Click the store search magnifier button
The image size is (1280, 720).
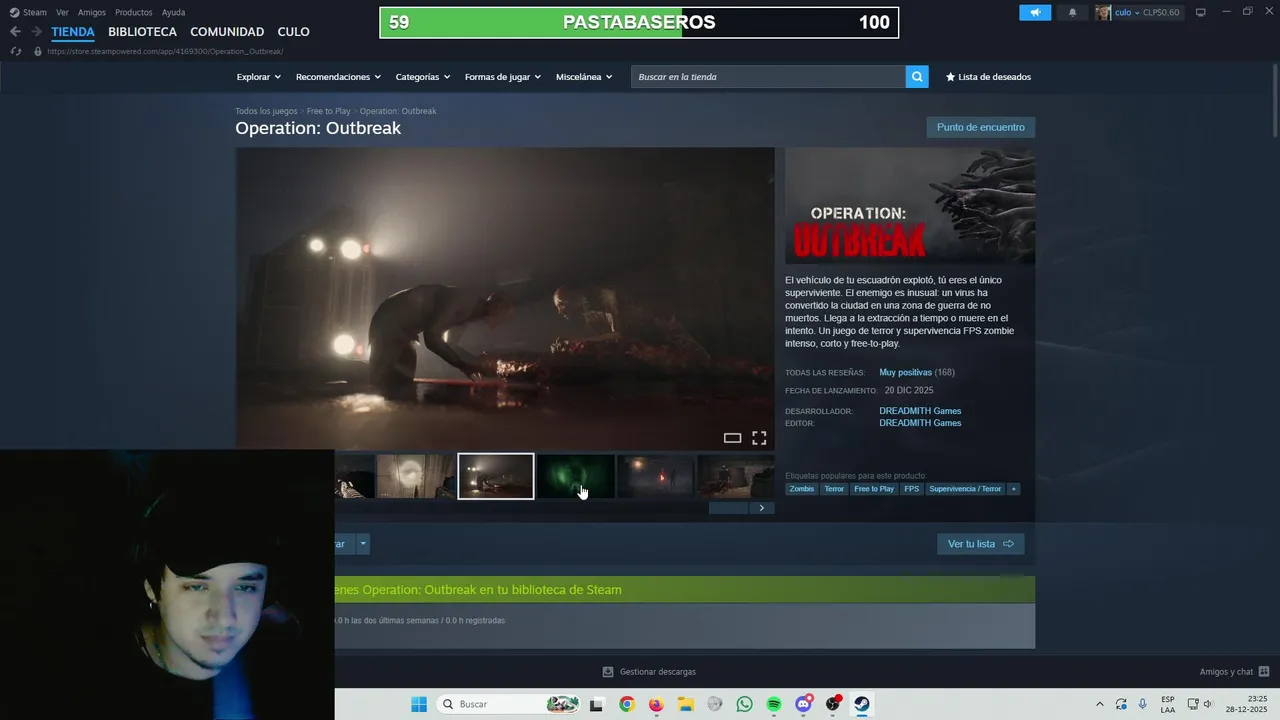click(x=917, y=77)
